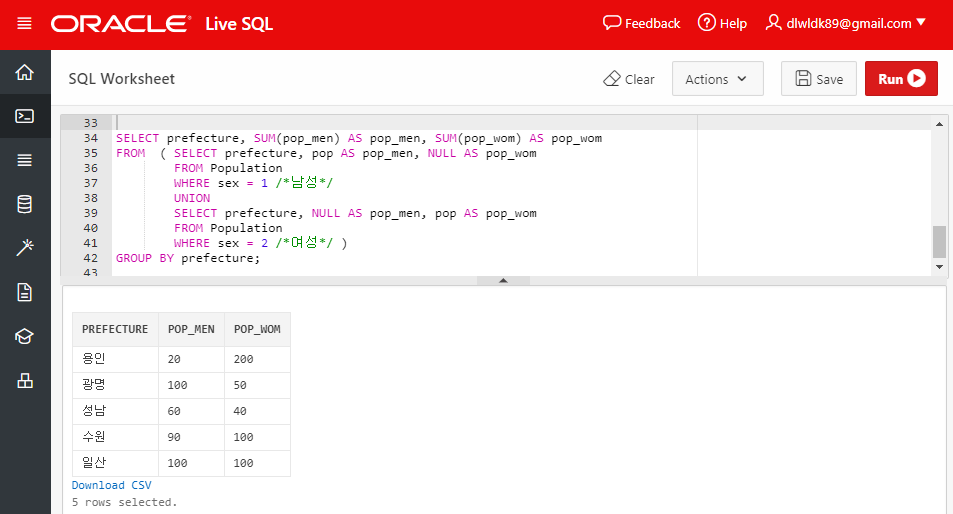
Task: Select the 성남 prefecture cell
Action: click(115, 411)
